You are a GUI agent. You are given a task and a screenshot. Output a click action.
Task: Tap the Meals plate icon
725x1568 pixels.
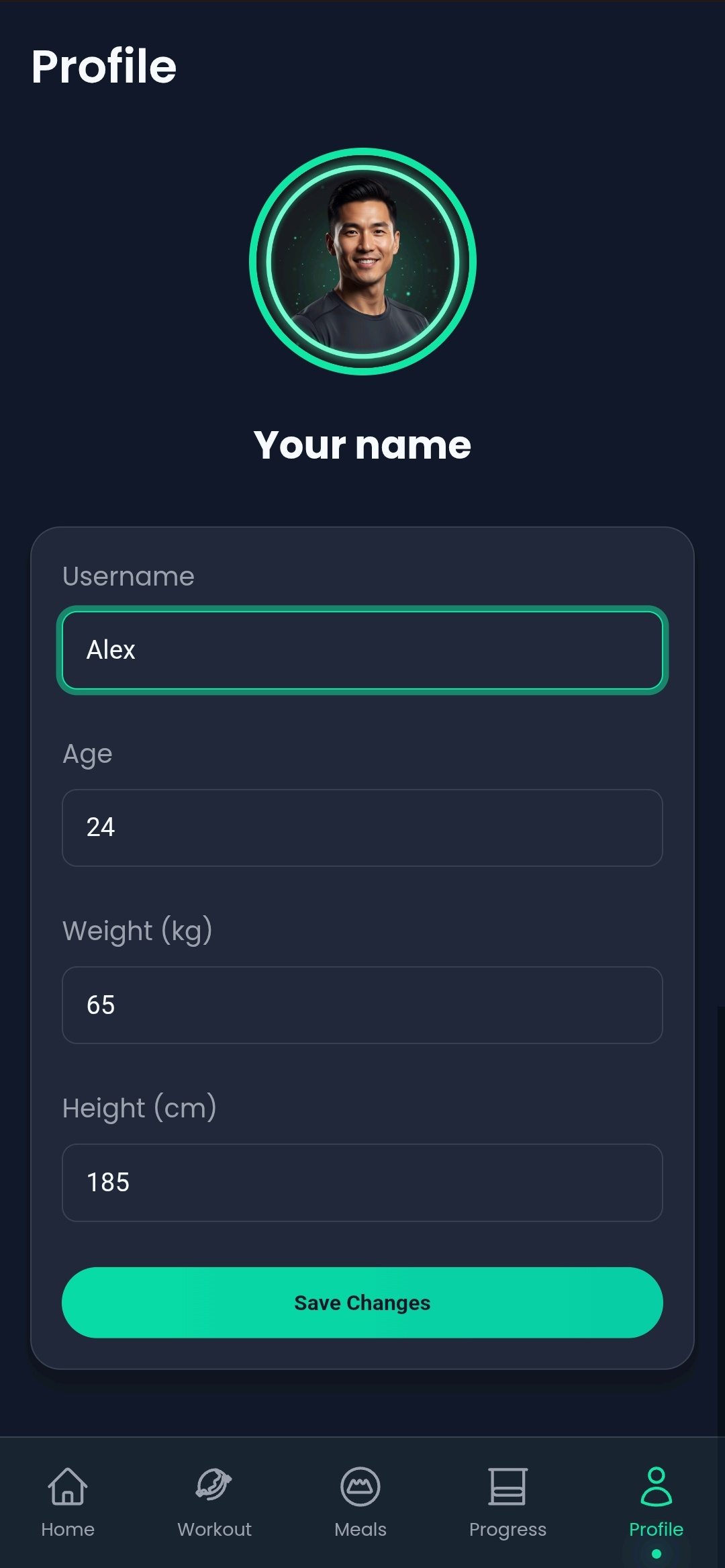coord(360,1486)
